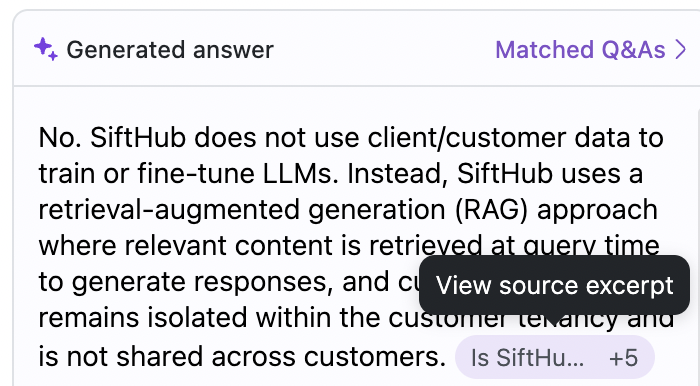The image size is (700, 386).
Task: Open the "Is SiftHu..." source citation chip
Action: point(527,357)
